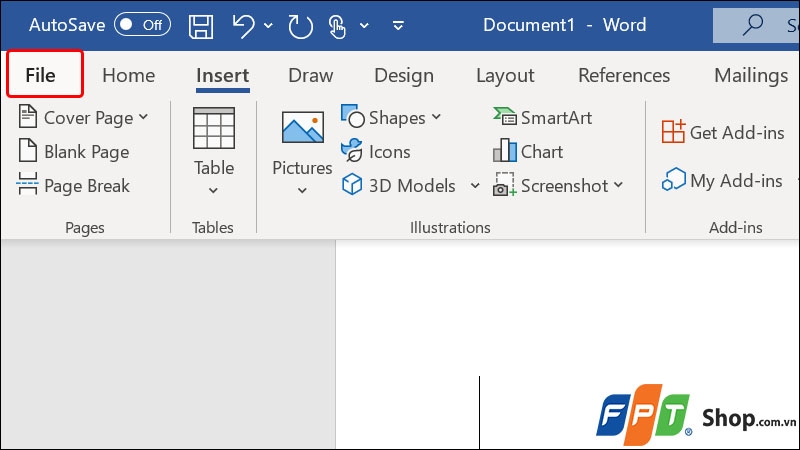Viewport: 800px width, 450px height.
Task: Click the Save floppy disk icon
Action: [x=201, y=26]
